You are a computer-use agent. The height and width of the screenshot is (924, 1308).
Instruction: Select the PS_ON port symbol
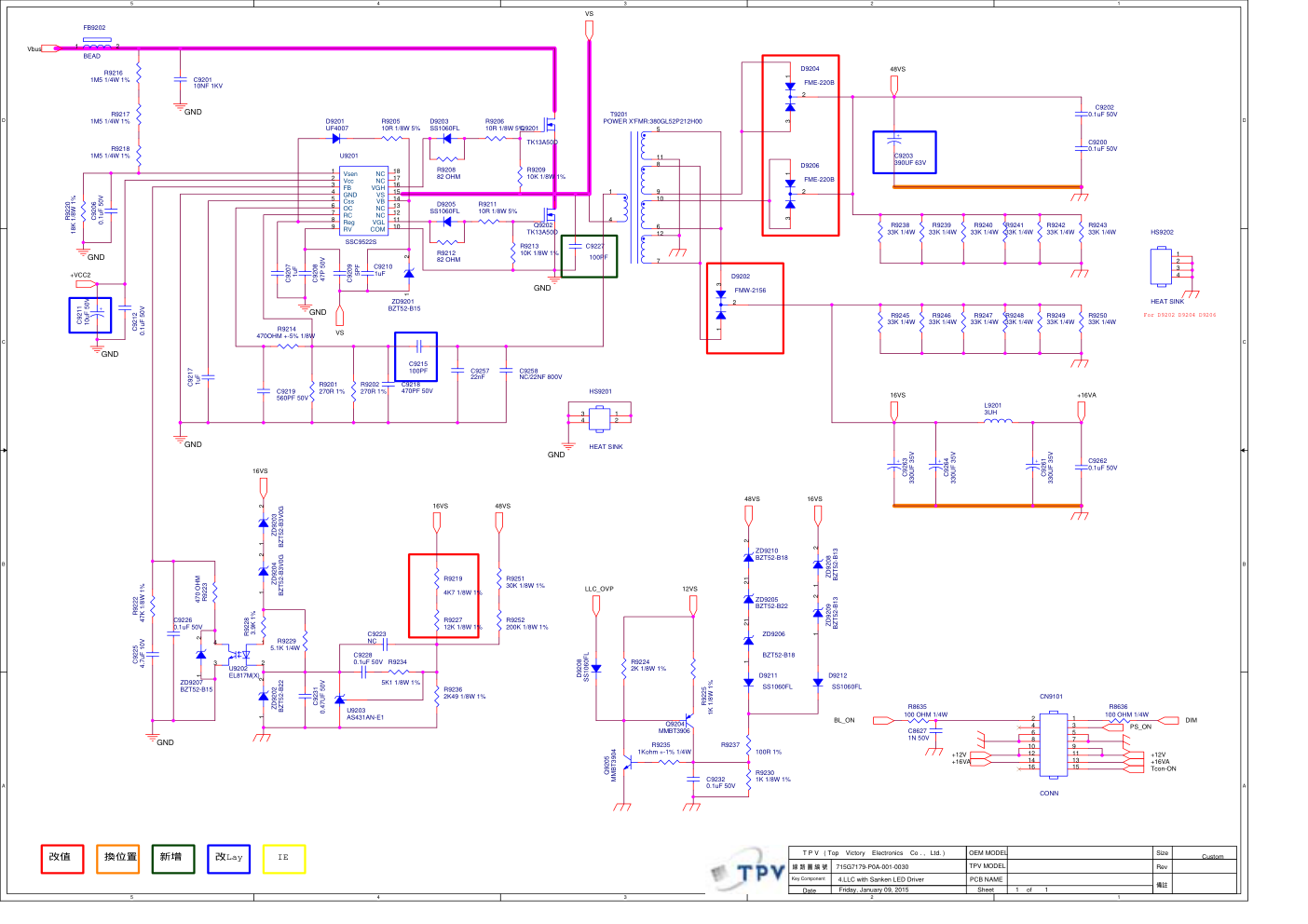pos(1112,727)
